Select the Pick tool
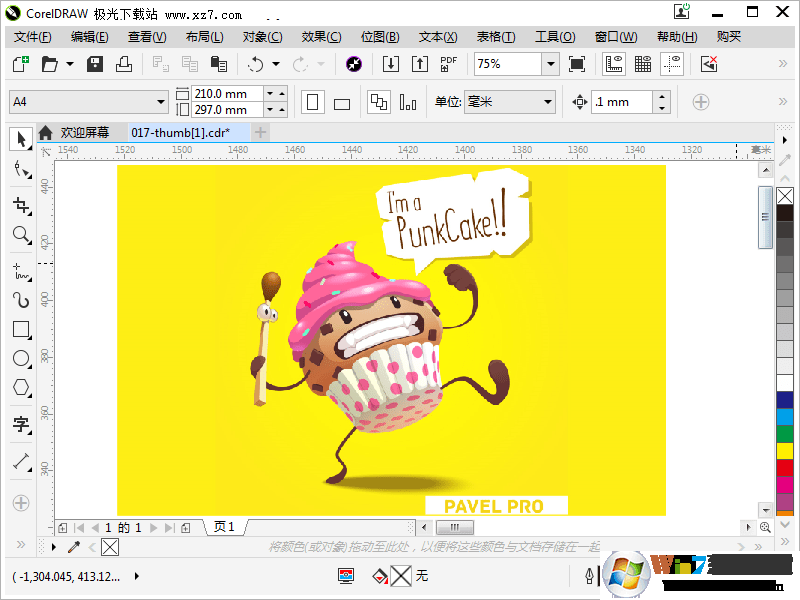The image size is (800, 600). click(x=20, y=139)
